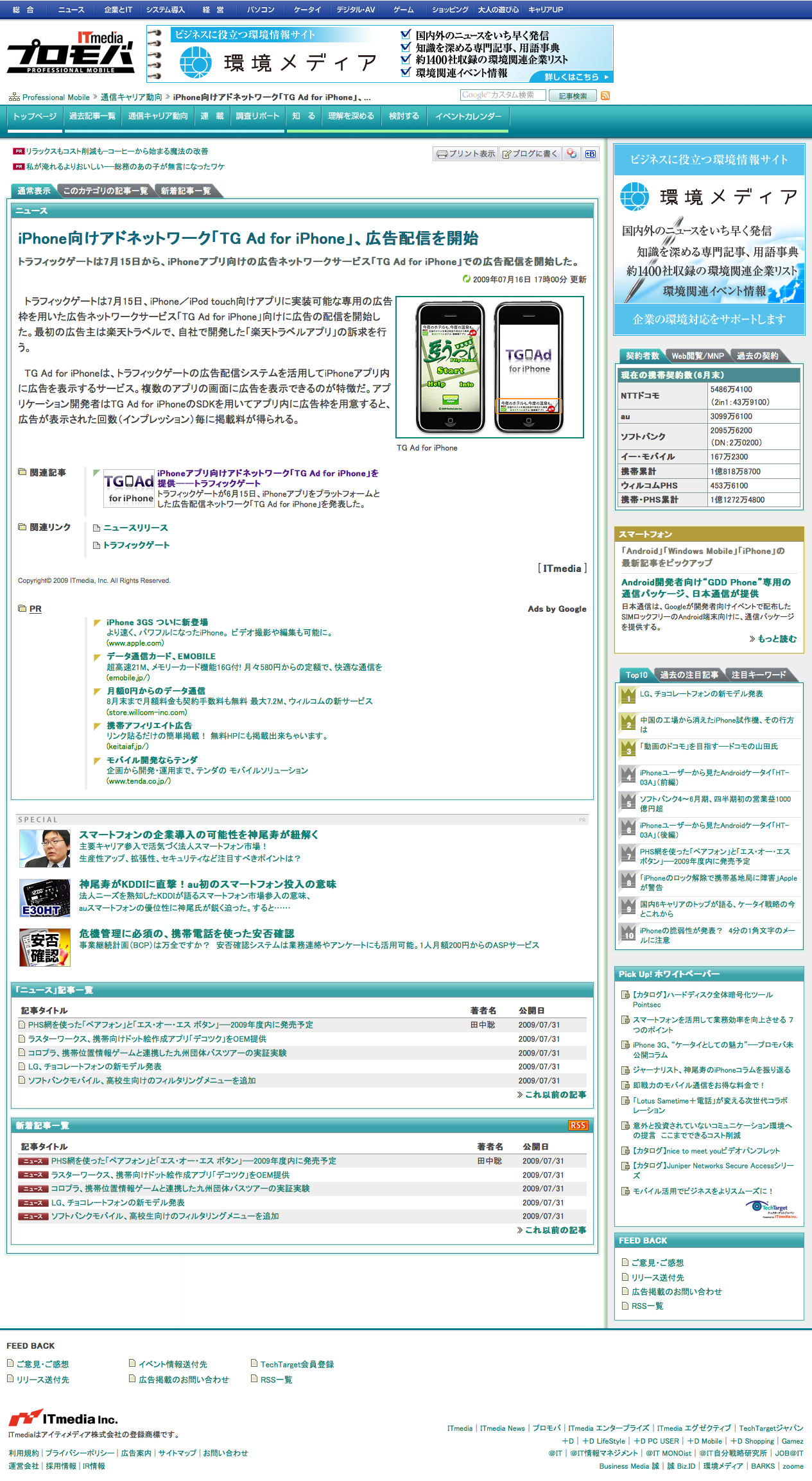Viewport: 812px width, 1481px height.
Task: Click the blue tB trackback icon
Action: pyautogui.click(x=591, y=154)
